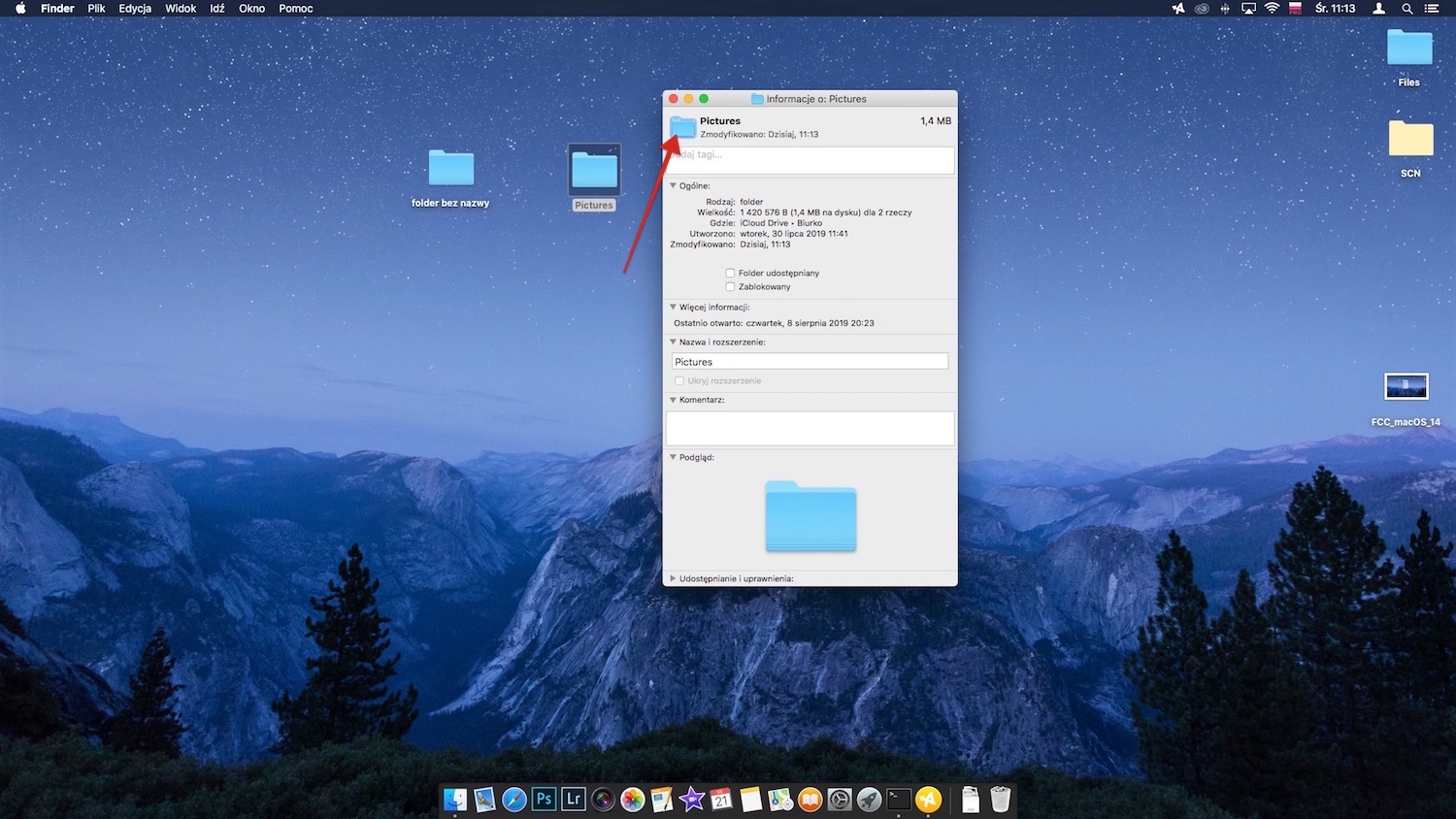This screenshot has width=1456, height=819.
Task: Launch Lightroom from the Dock
Action: click(574, 799)
